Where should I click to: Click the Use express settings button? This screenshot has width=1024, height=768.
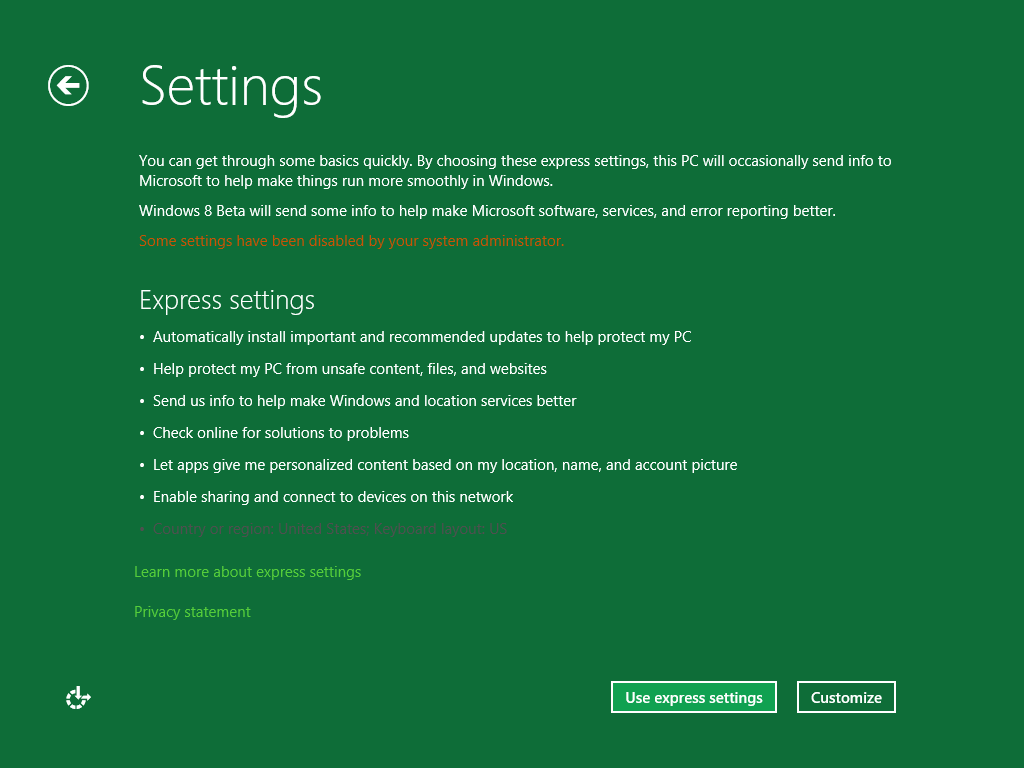(693, 698)
